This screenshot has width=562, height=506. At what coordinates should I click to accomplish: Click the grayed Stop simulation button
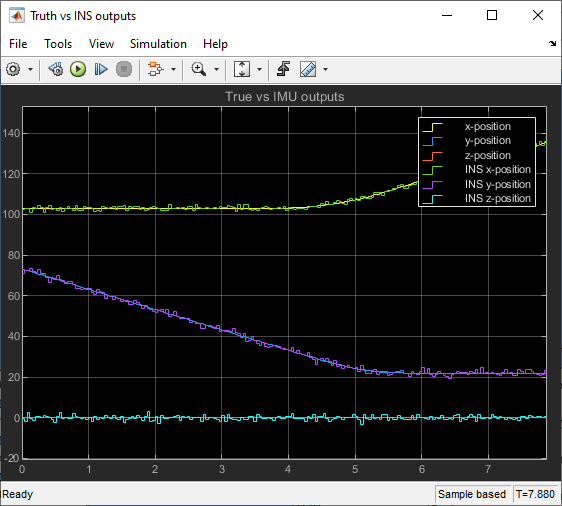[x=124, y=69]
